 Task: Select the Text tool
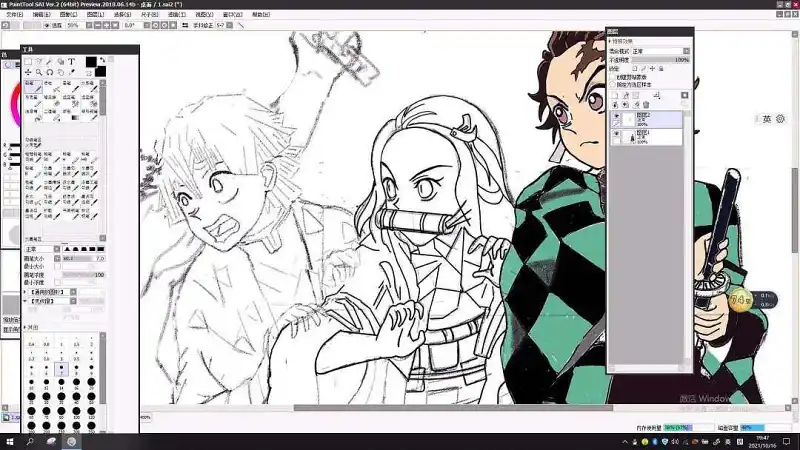[71, 62]
